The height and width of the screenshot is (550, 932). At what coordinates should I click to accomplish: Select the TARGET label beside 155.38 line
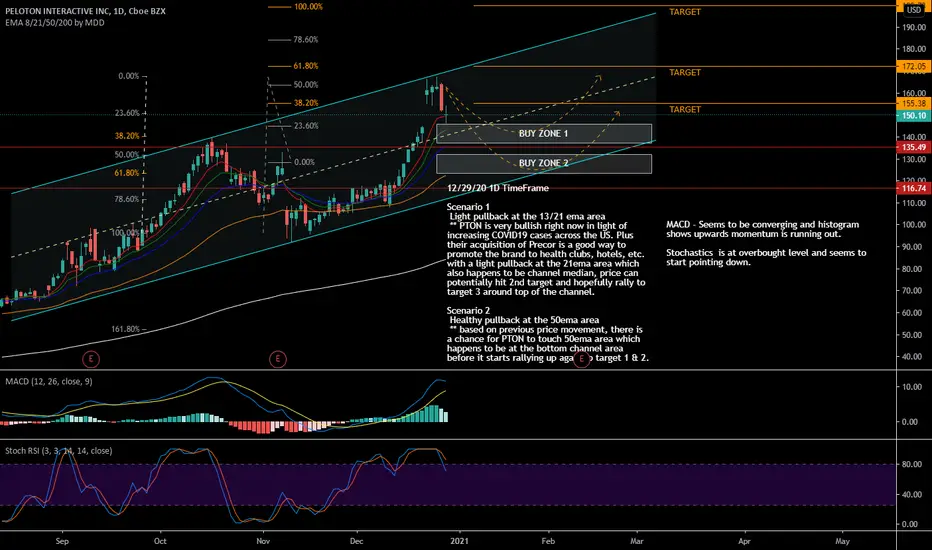[x=685, y=109]
